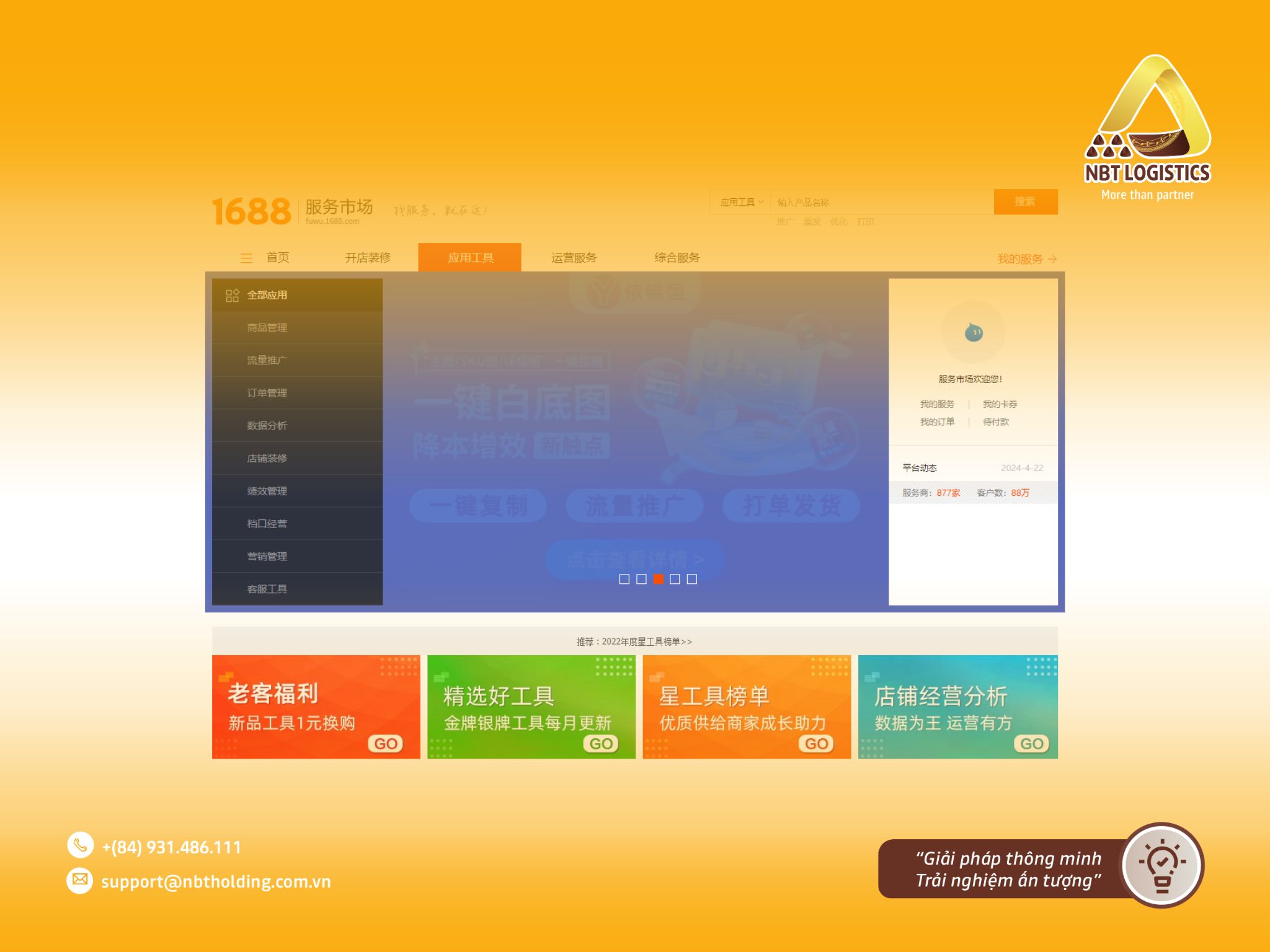
Task: Click the user avatar in welcome panel
Action: pyautogui.click(x=973, y=333)
